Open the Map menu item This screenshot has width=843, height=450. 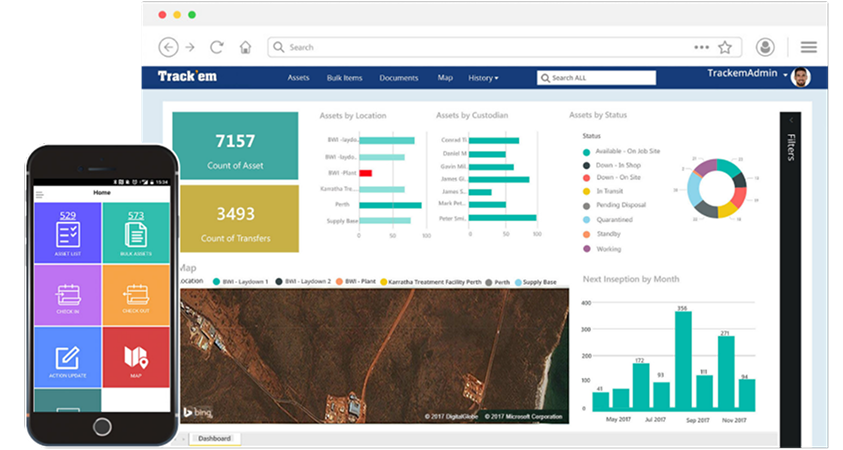pos(445,78)
